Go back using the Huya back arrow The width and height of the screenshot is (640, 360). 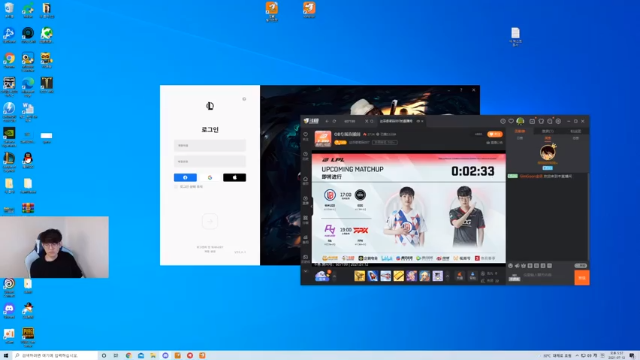click(327, 121)
